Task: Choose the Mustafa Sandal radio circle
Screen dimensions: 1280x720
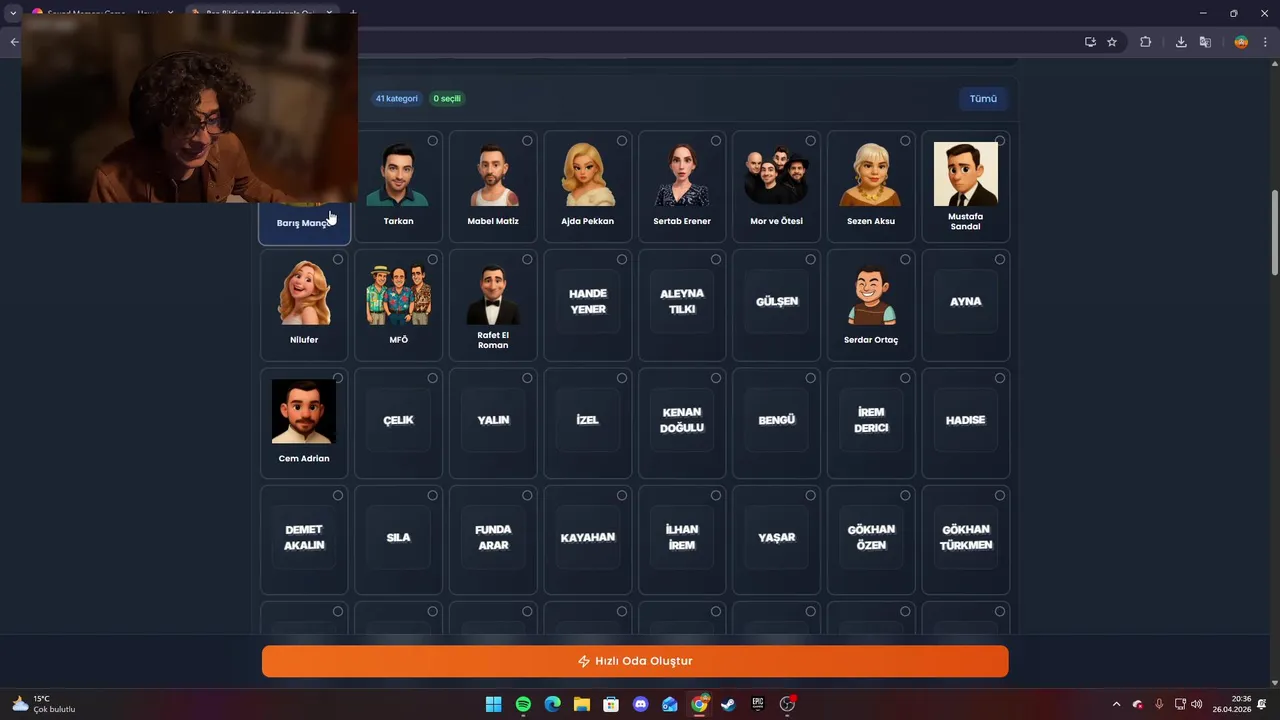Action: click(1000, 141)
